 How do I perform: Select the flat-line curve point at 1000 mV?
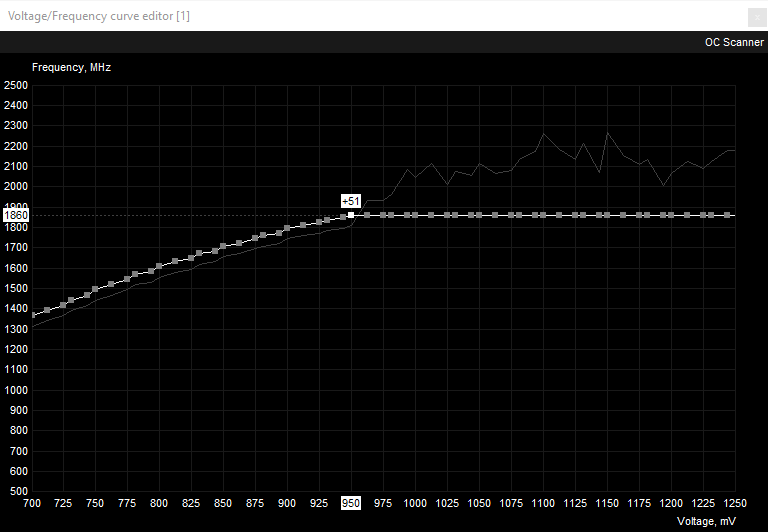(x=415, y=215)
